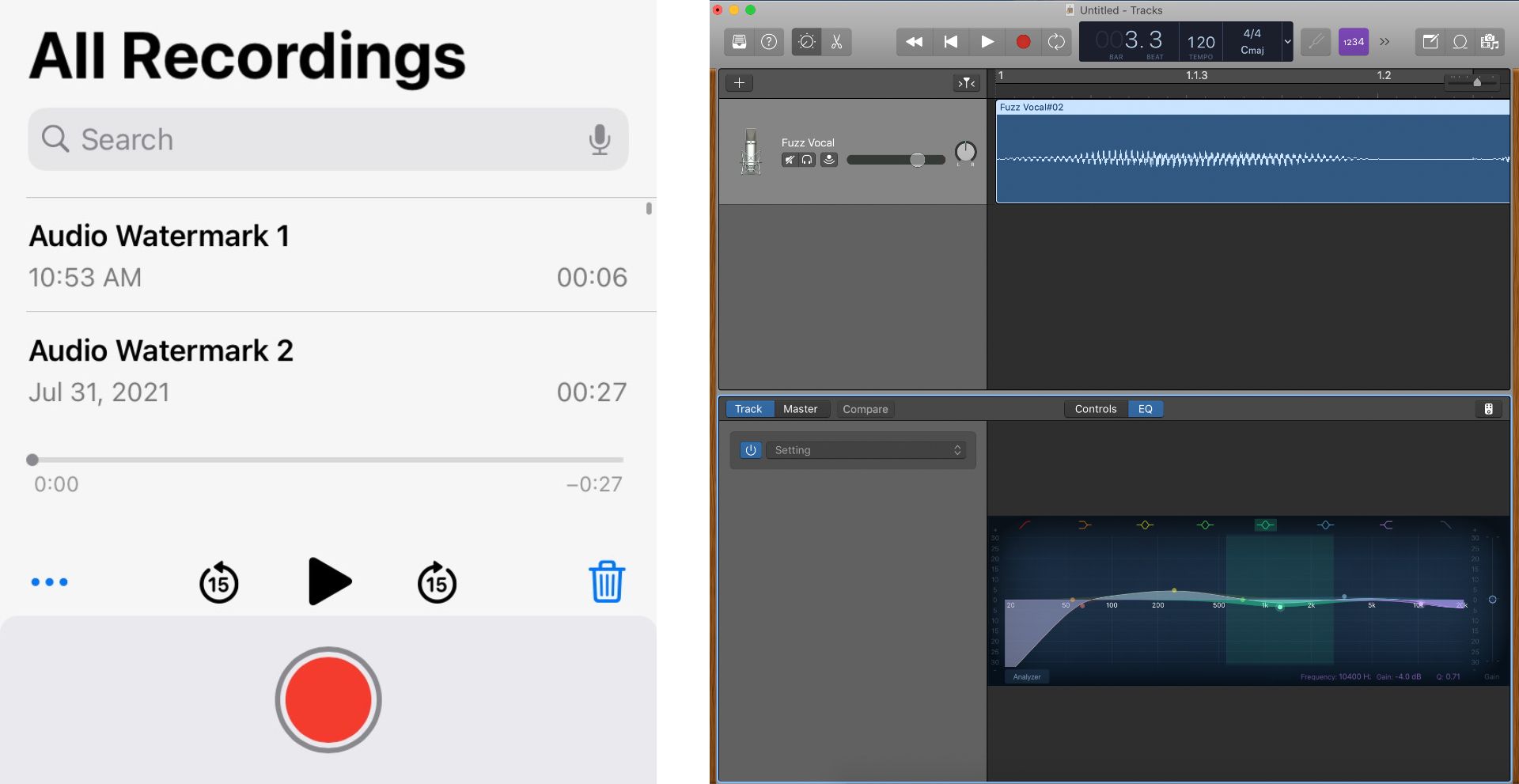This screenshot has width=1519, height=784.
Task: Switch to the Controls tab
Action: point(1095,409)
